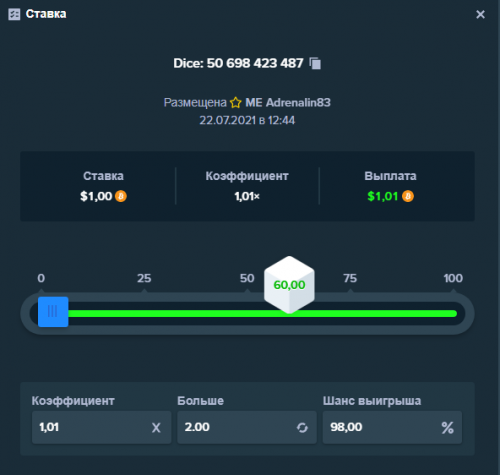500x475 pixels.
Task: Close the Ставка dialog
Action: [x=480, y=14]
